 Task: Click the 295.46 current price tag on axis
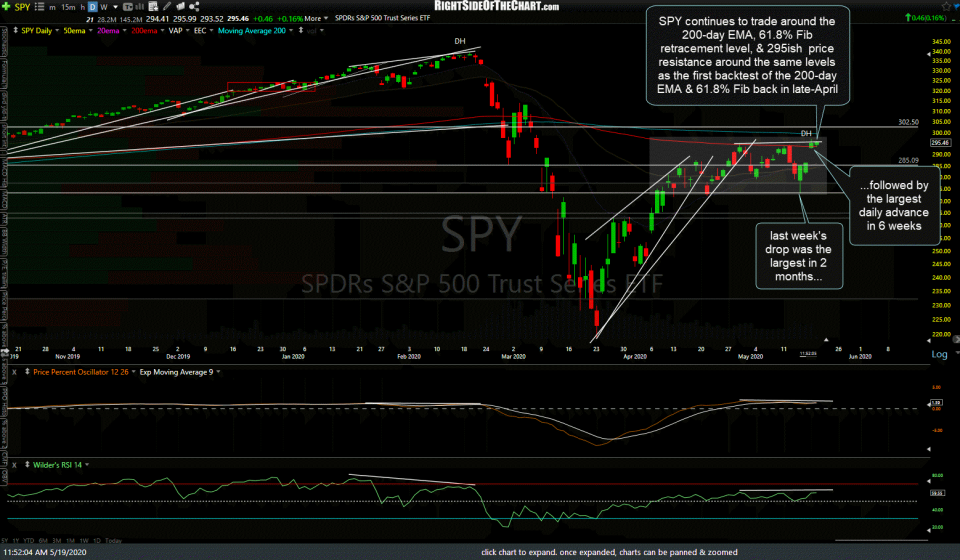pyautogui.click(x=940, y=143)
